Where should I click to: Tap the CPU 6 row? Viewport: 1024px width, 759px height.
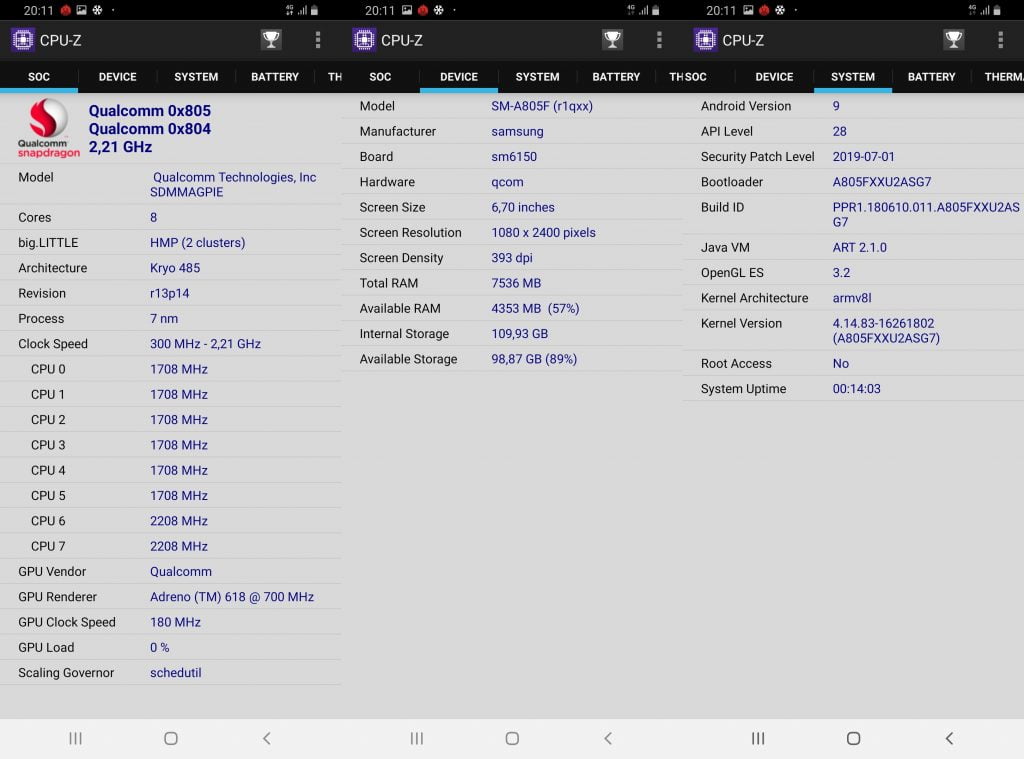click(170, 521)
